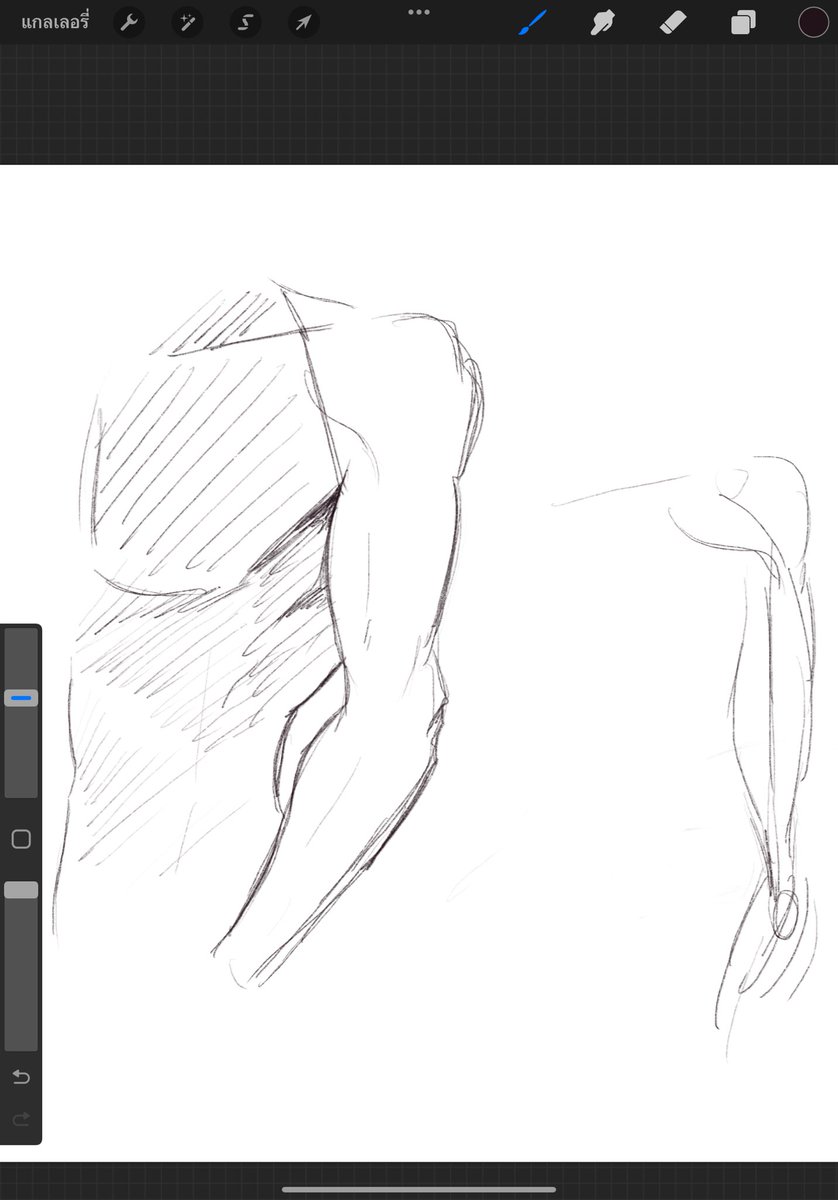838x1200 pixels.
Task: Undo the last stroke with the undo arrow
Action: pos(21,1077)
